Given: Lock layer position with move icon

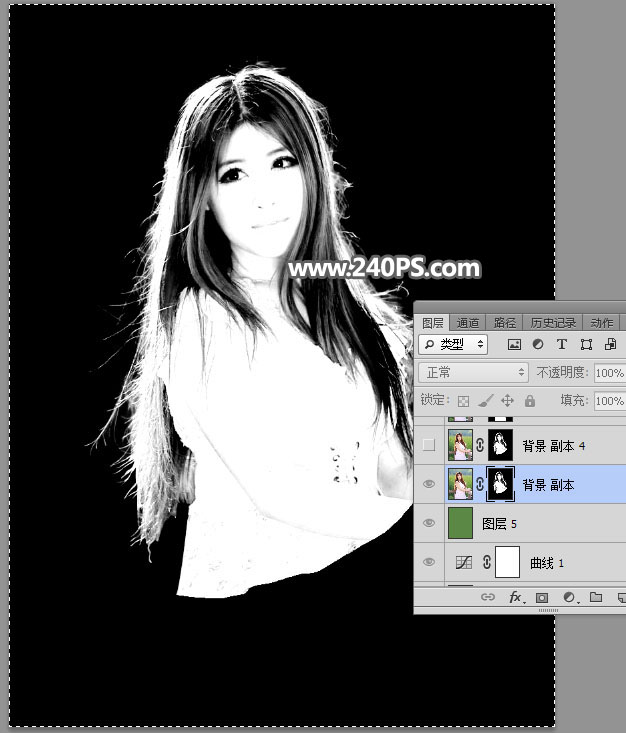Looking at the screenshot, I should click(507, 401).
